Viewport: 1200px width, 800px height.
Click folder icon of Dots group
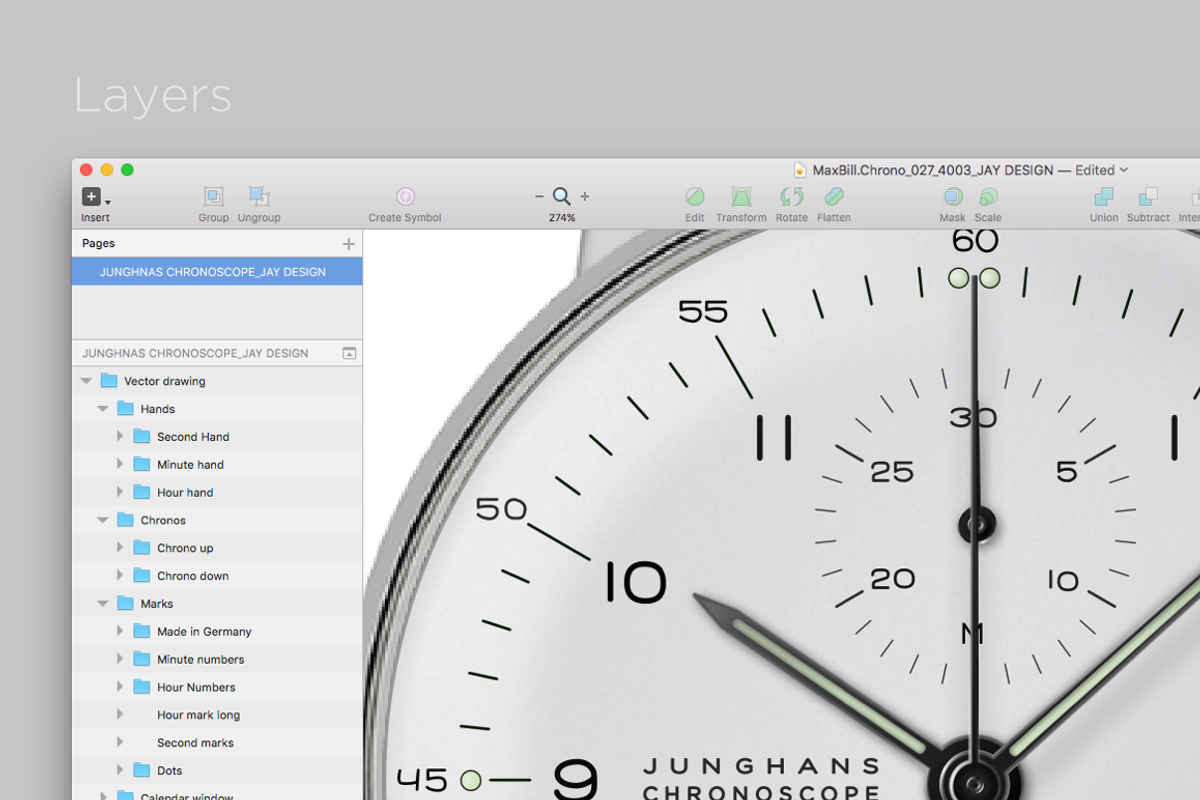coord(142,771)
